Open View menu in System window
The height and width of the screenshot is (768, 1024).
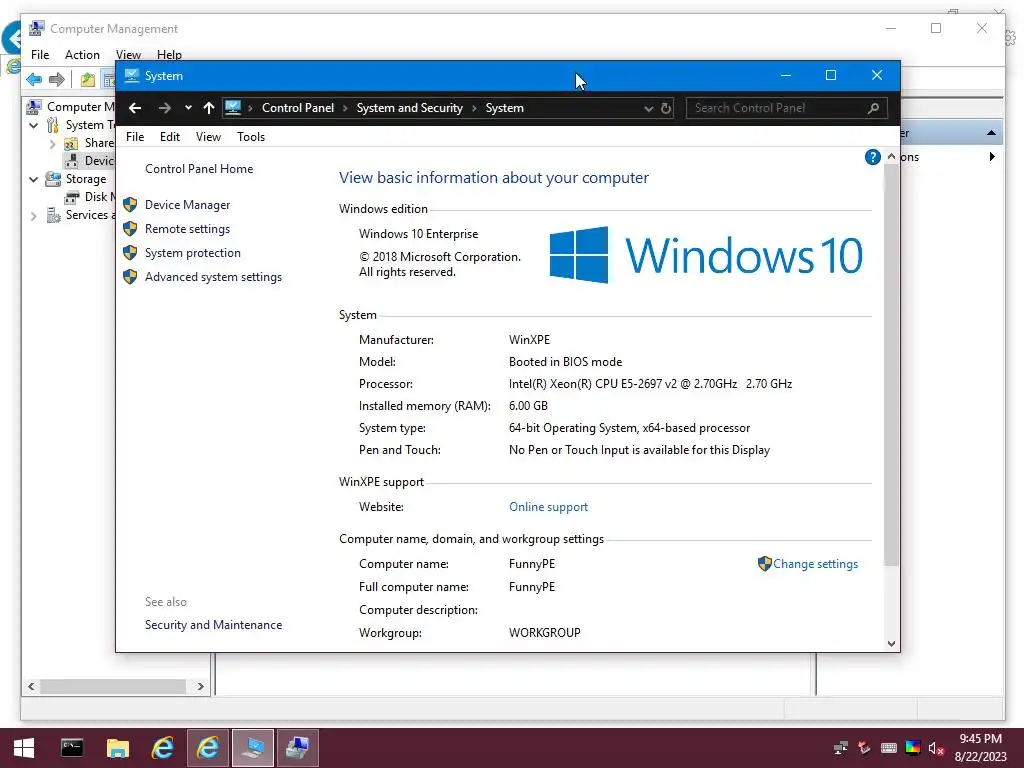(x=208, y=137)
